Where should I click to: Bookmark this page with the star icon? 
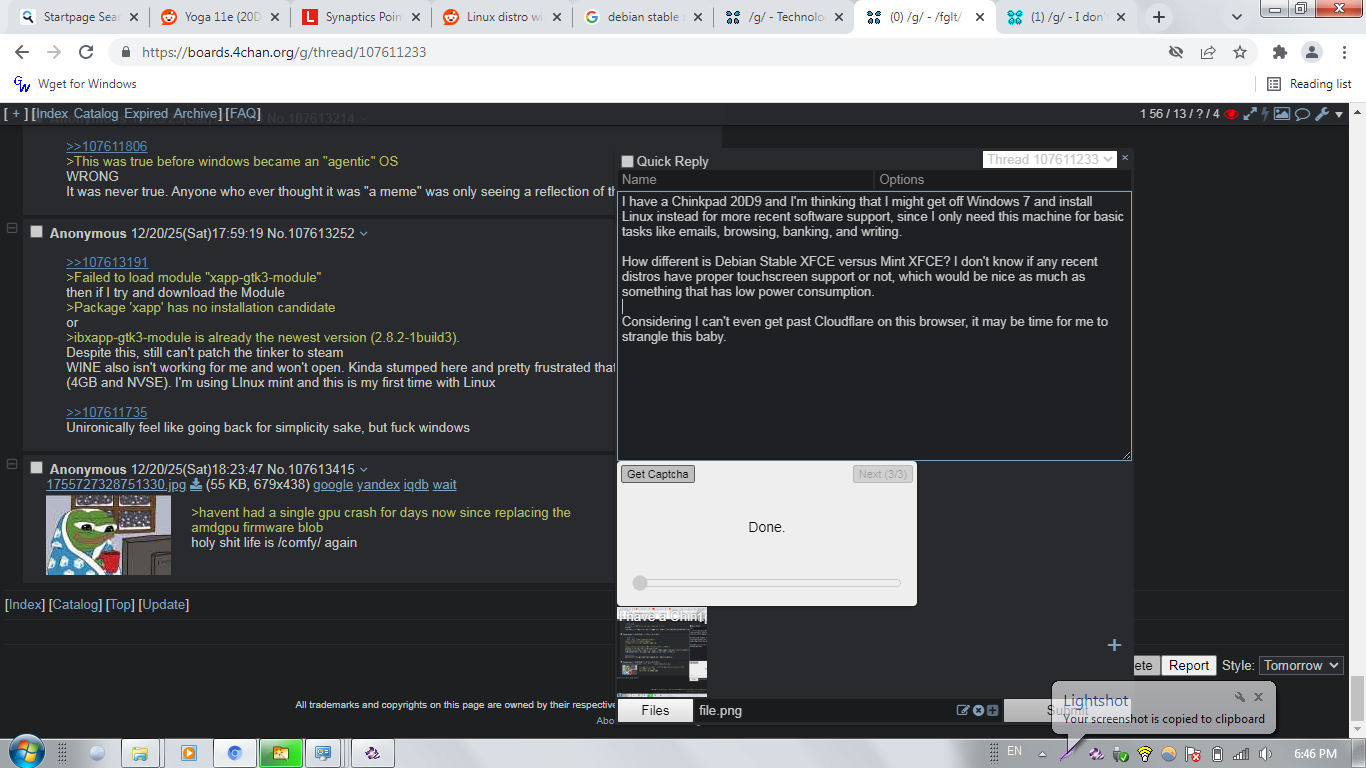pos(1240,52)
